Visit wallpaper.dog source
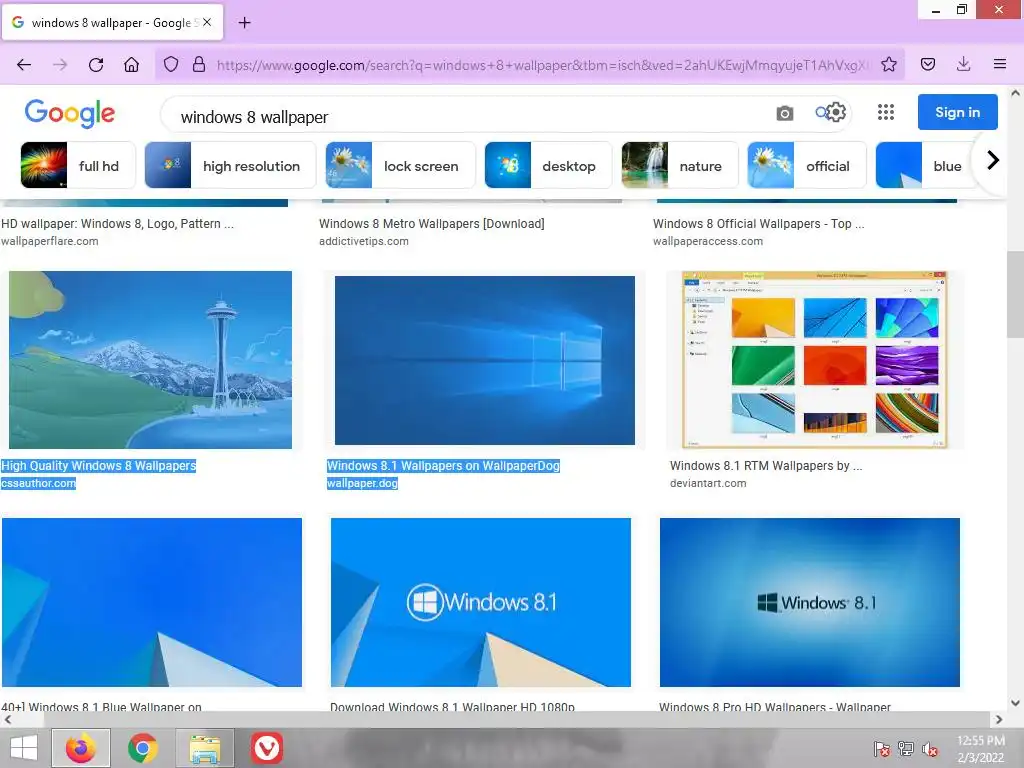1024x768 pixels. [362, 483]
